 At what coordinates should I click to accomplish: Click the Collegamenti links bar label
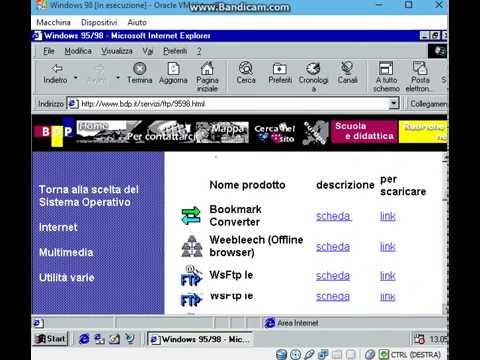click(x=429, y=104)
